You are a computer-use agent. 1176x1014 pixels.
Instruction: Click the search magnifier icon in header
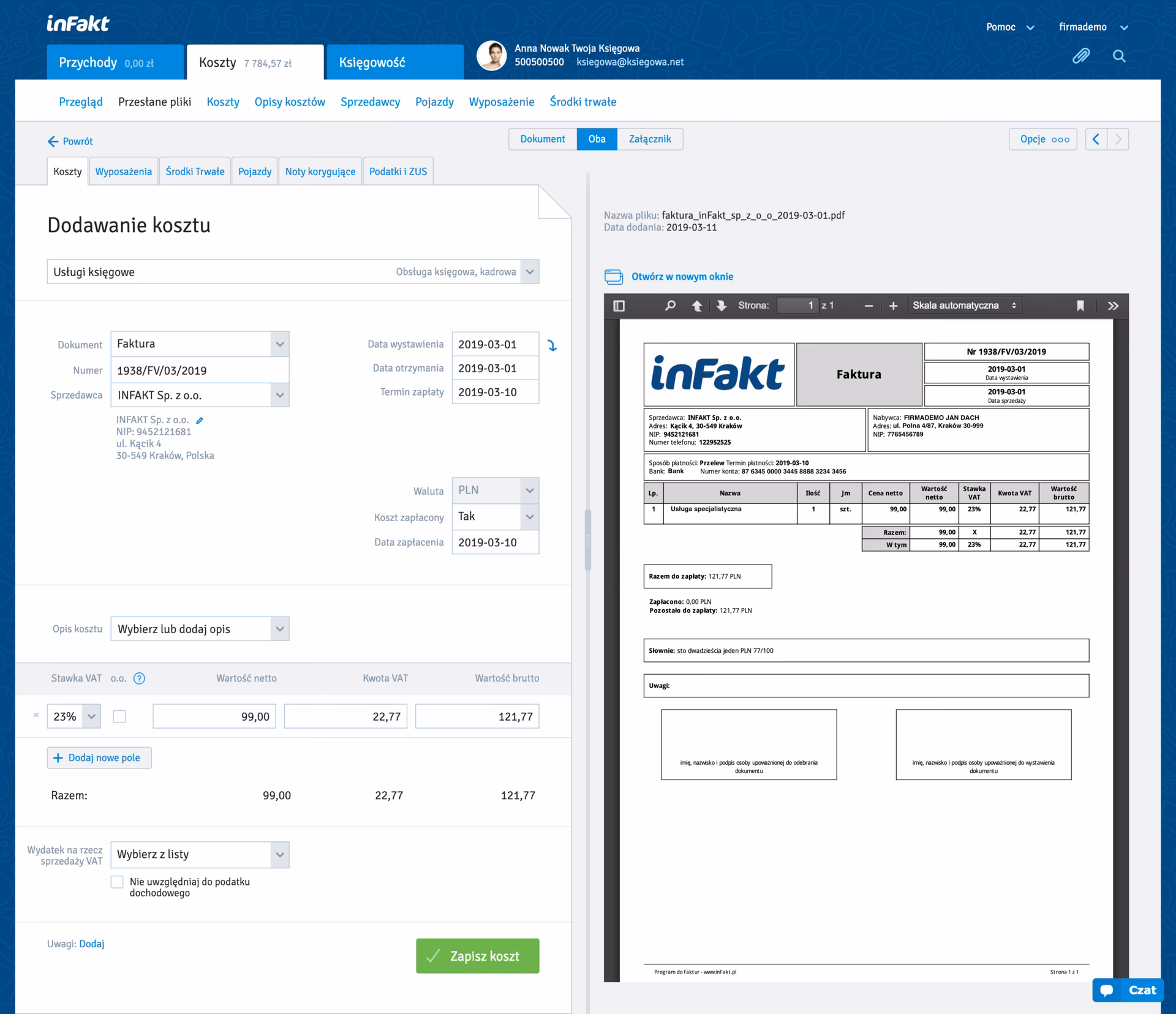tap(1119, 56)
